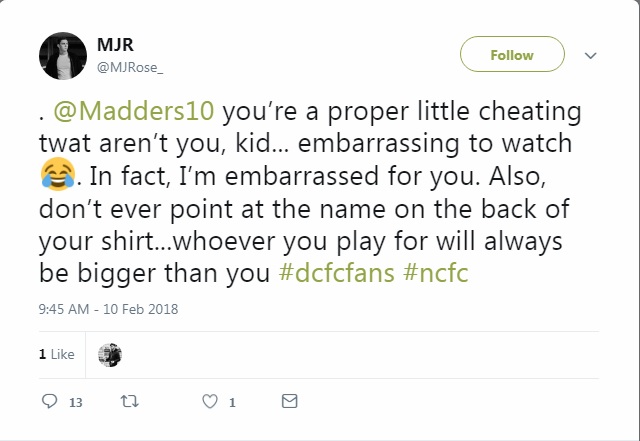The image size is (640, 441).
Task: Click the small avatar of the liker
Action: point(110,354)
